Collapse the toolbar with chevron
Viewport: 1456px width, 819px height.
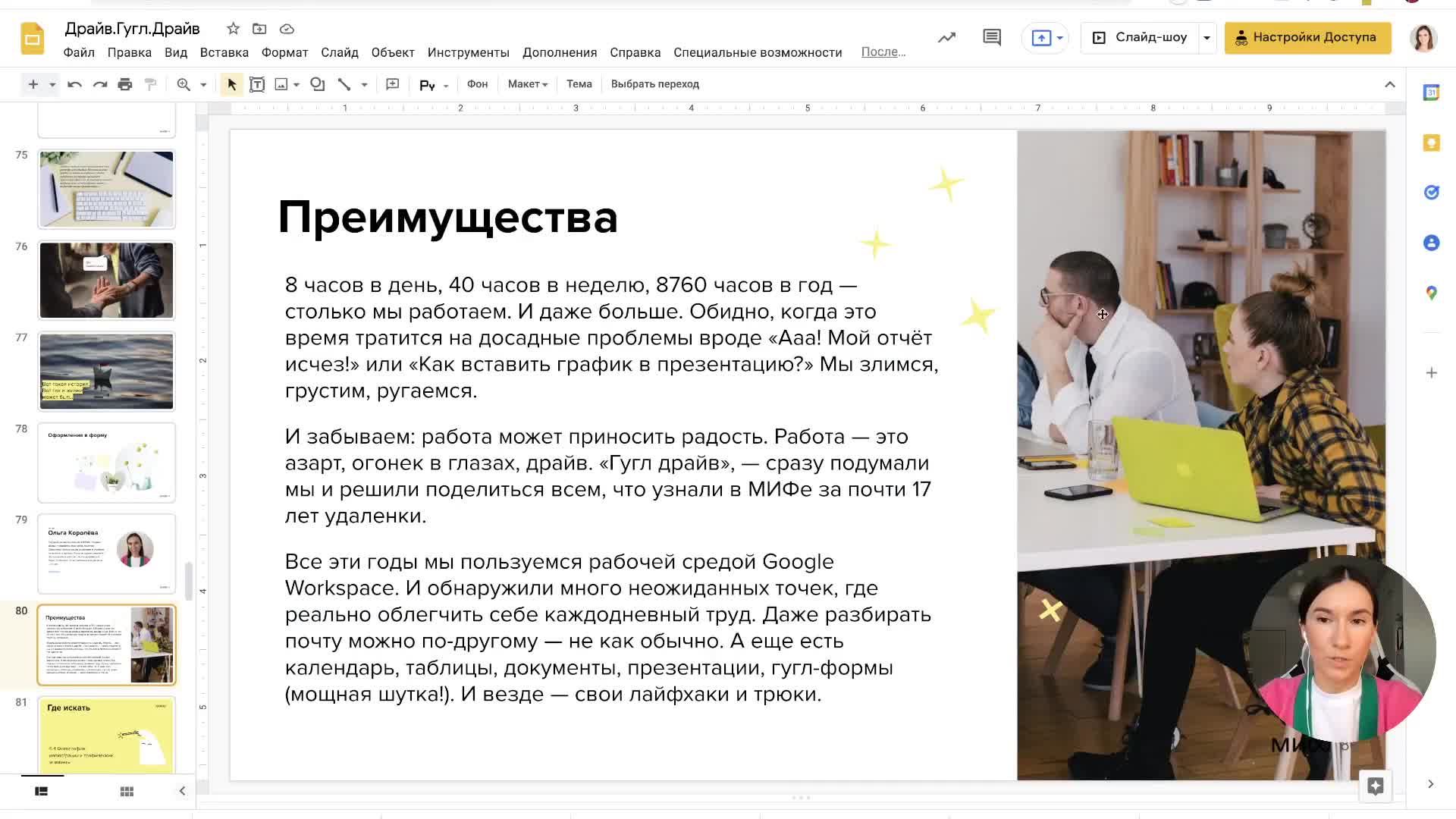coord(1389,84)
